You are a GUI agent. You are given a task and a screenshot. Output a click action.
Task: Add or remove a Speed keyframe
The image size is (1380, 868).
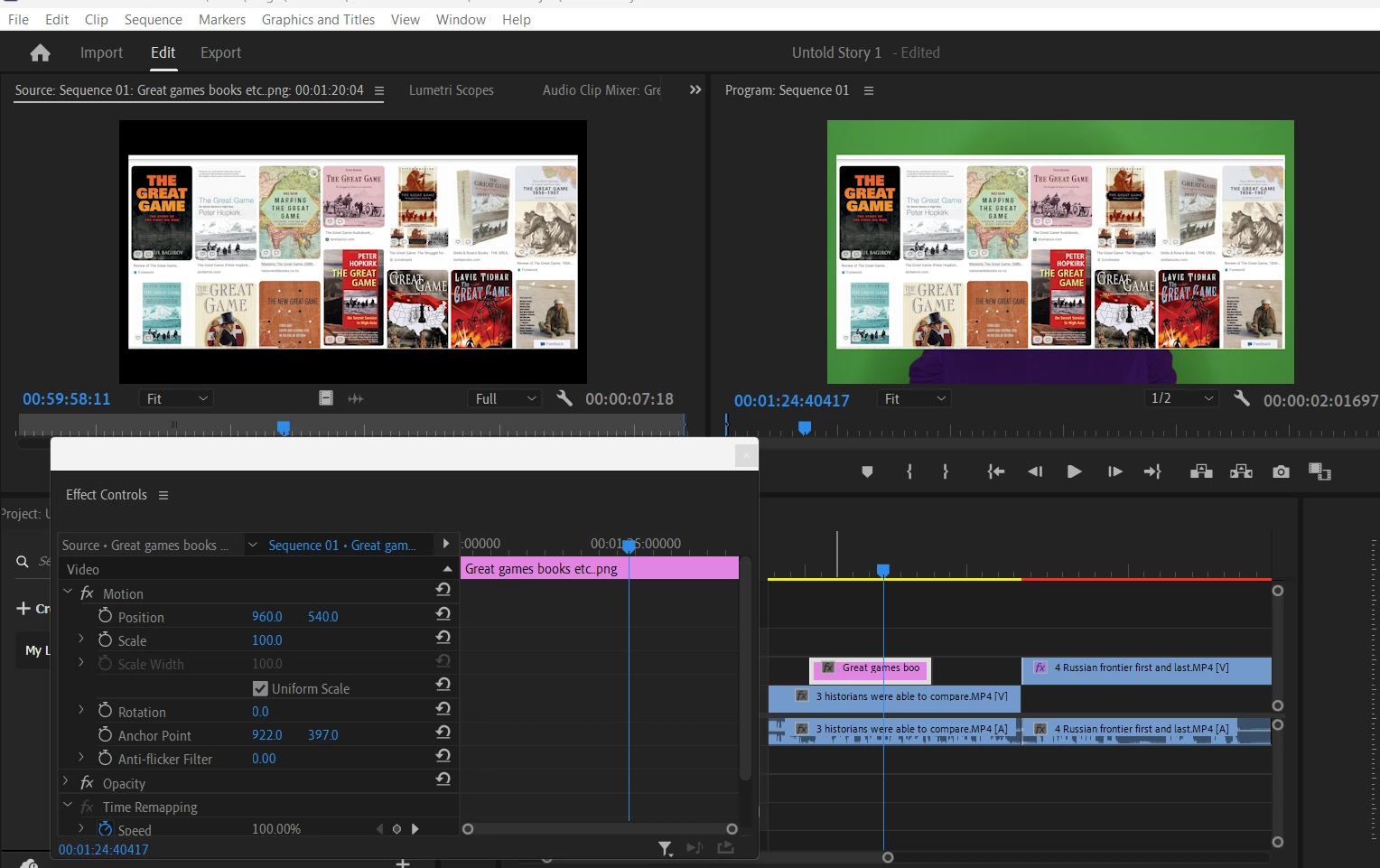pos(396,829)
